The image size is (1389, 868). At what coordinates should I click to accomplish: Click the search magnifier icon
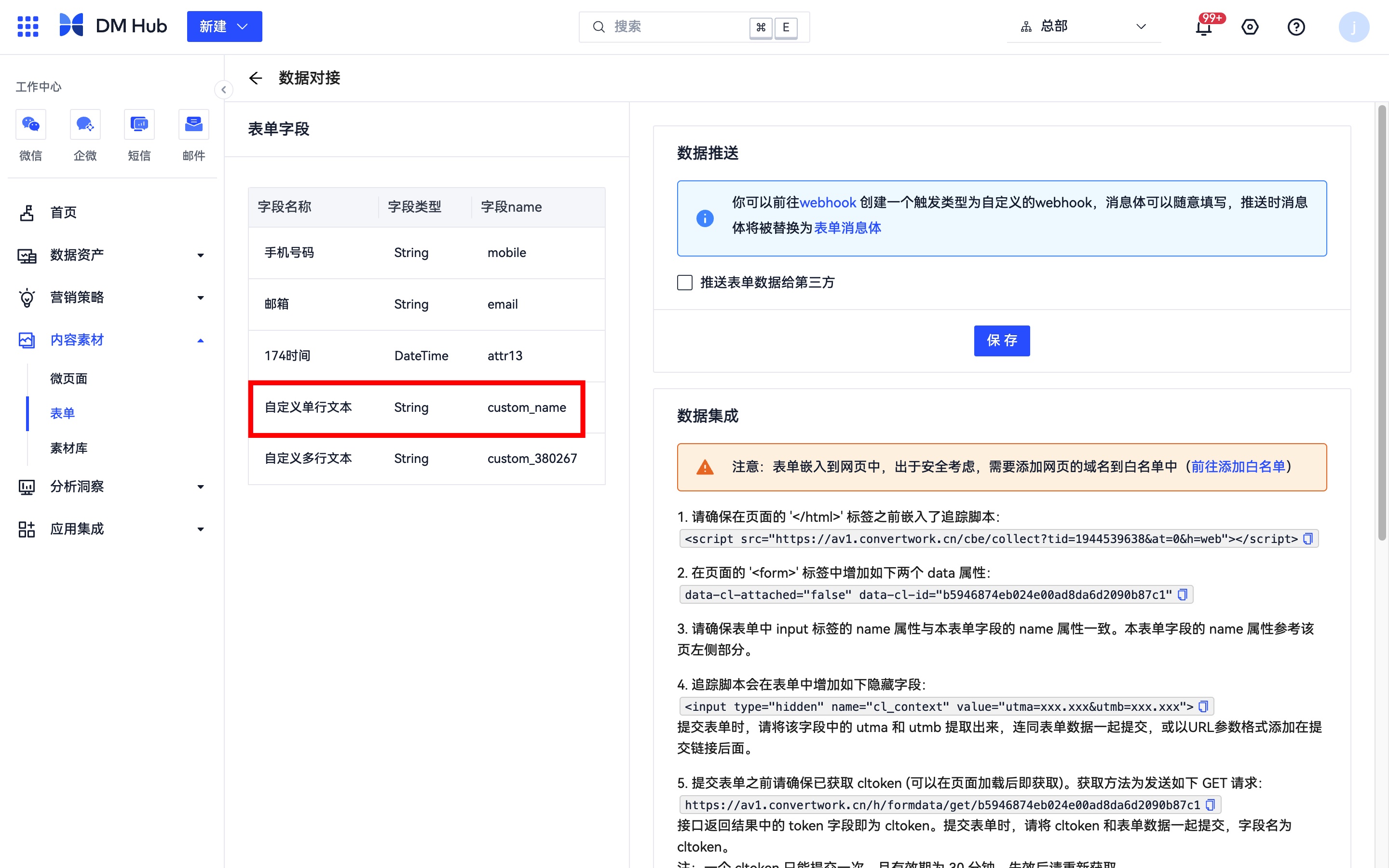pos(599,27)
